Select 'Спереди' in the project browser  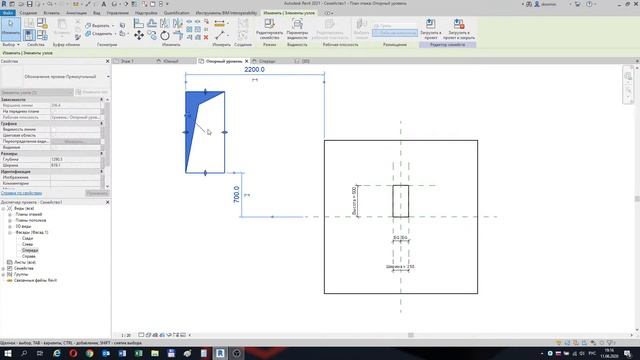[x=30, y=250]
